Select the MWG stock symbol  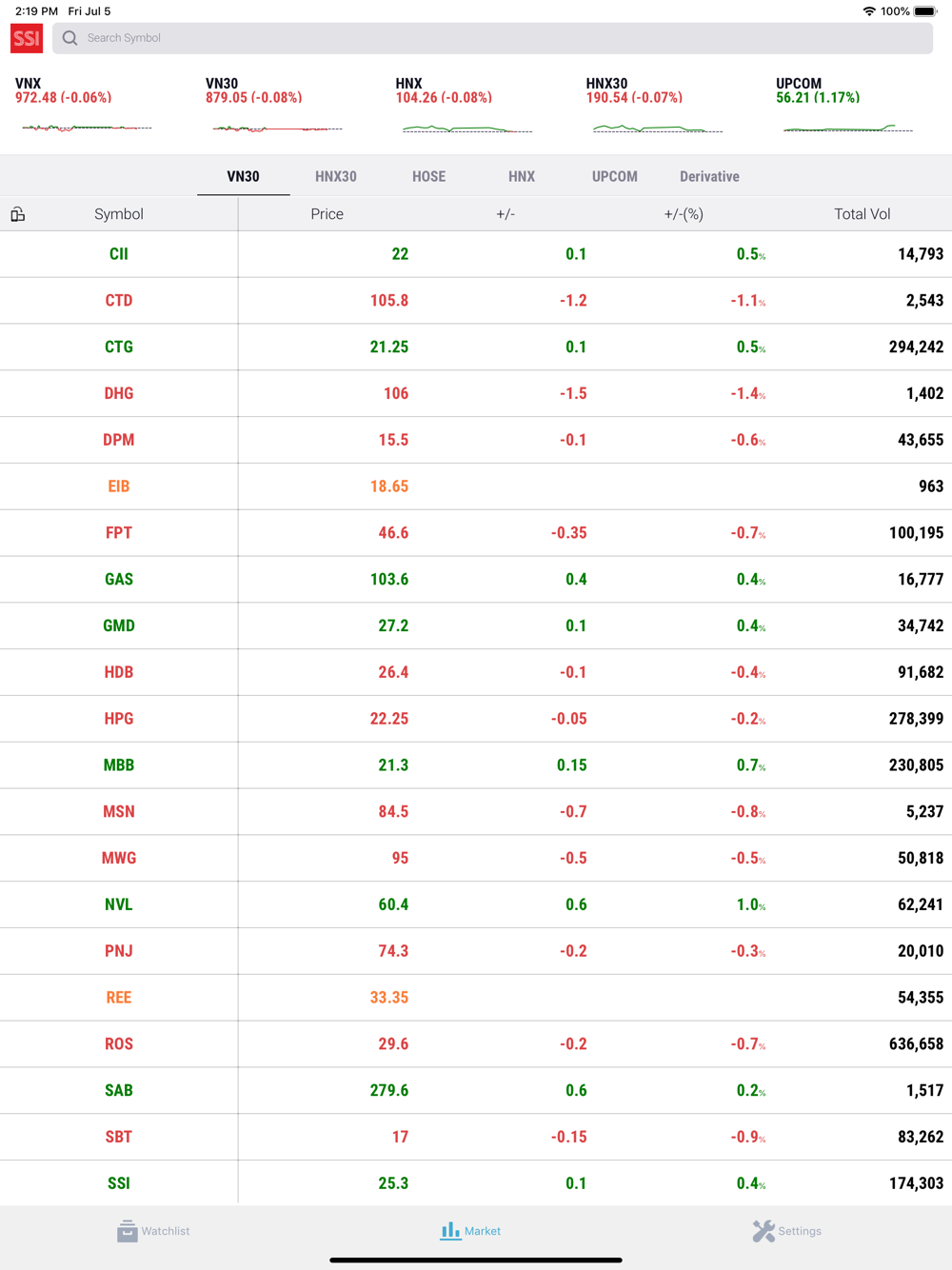[x=119, y=859]
